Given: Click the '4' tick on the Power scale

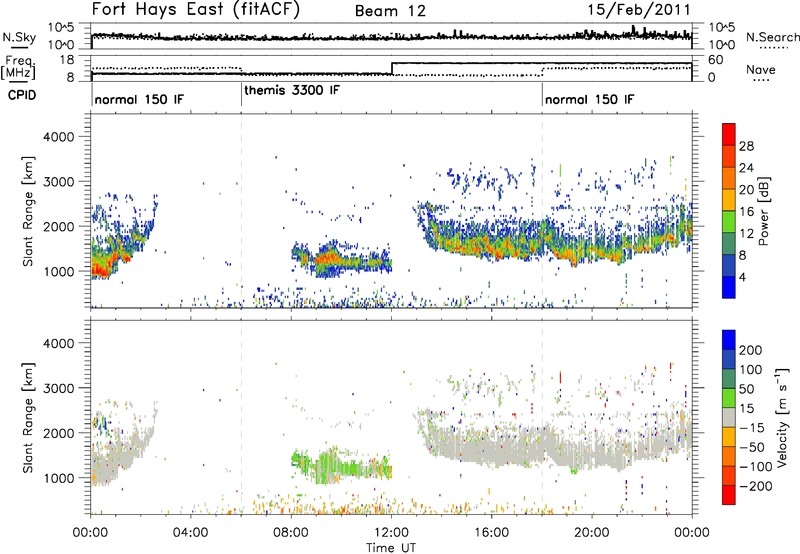Looking at the screenshot, I should pos(742,277).
